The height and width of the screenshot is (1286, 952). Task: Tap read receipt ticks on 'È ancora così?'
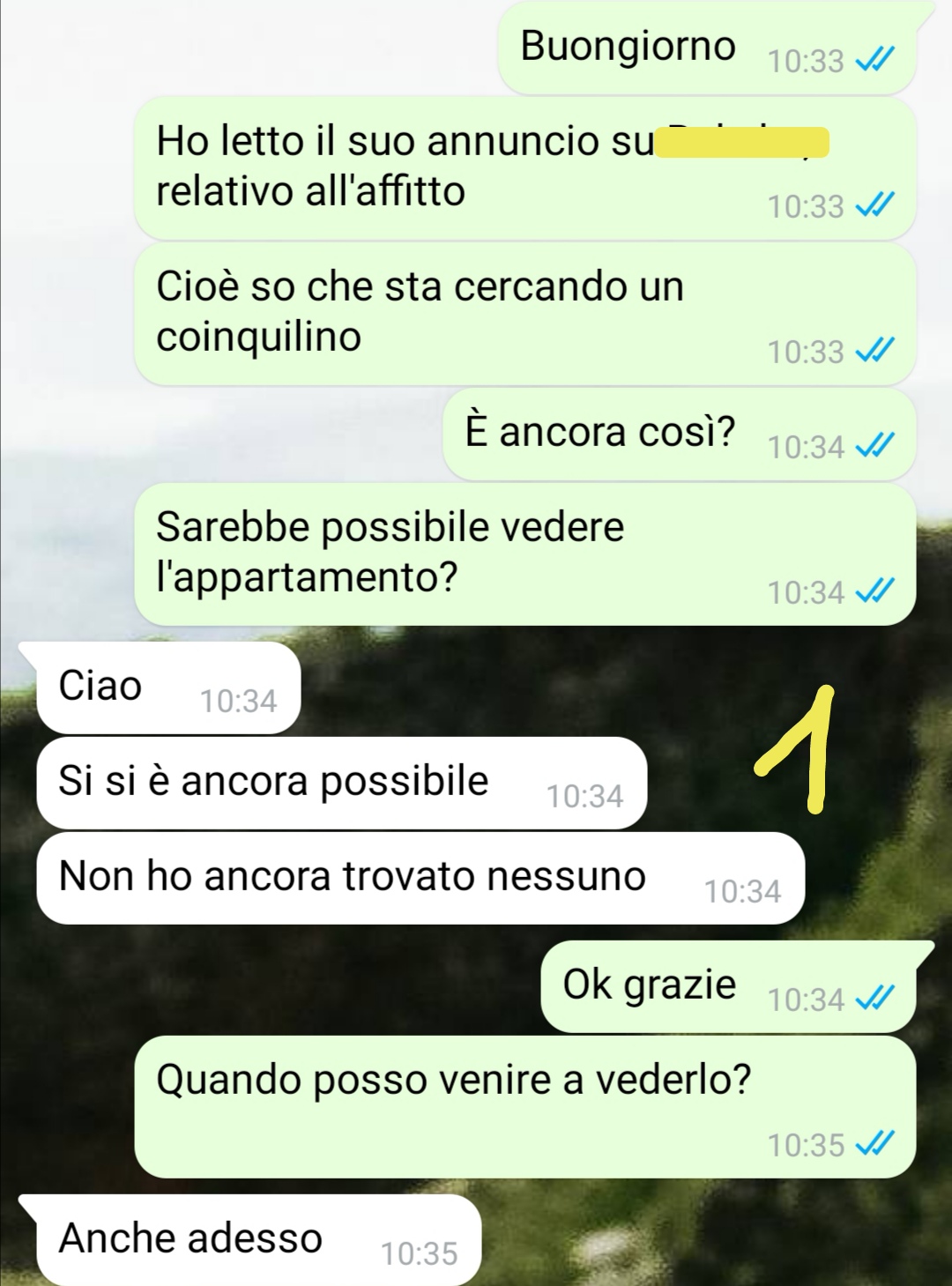(875, 445)
